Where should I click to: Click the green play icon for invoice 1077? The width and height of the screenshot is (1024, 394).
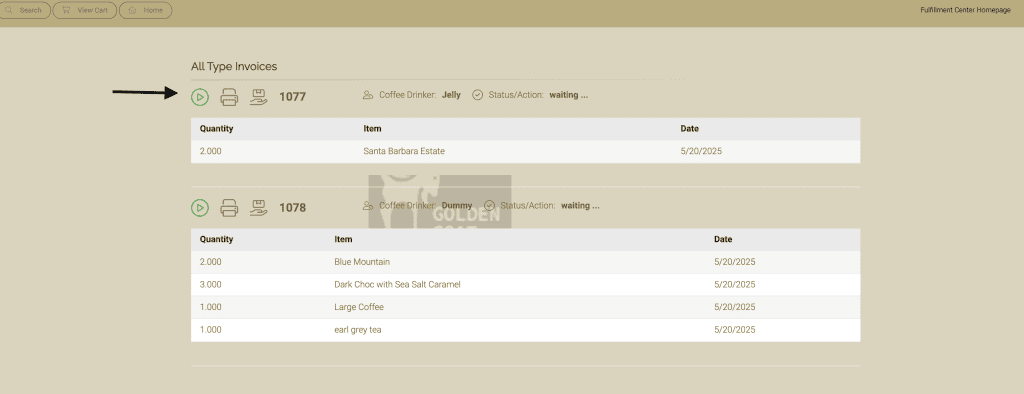[200, 97]
